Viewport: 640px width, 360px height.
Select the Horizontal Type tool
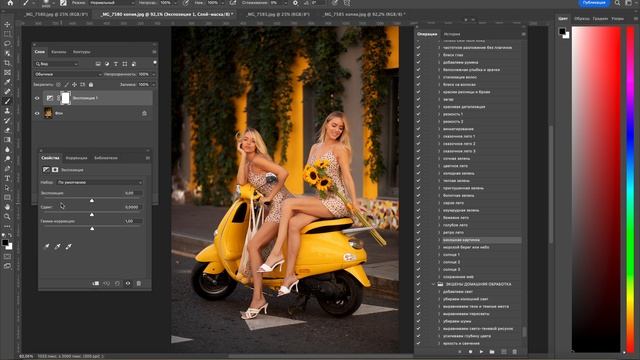(7, 178)
